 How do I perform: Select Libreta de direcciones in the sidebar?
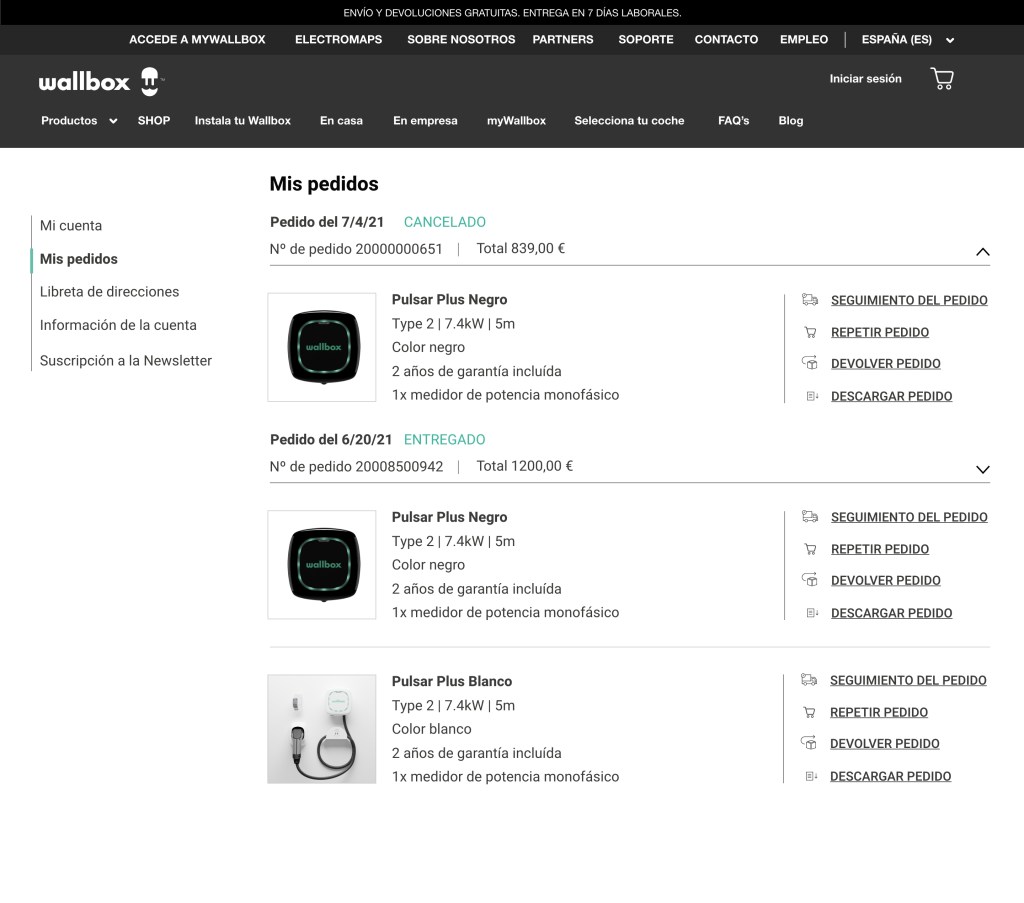click(109, 292)
